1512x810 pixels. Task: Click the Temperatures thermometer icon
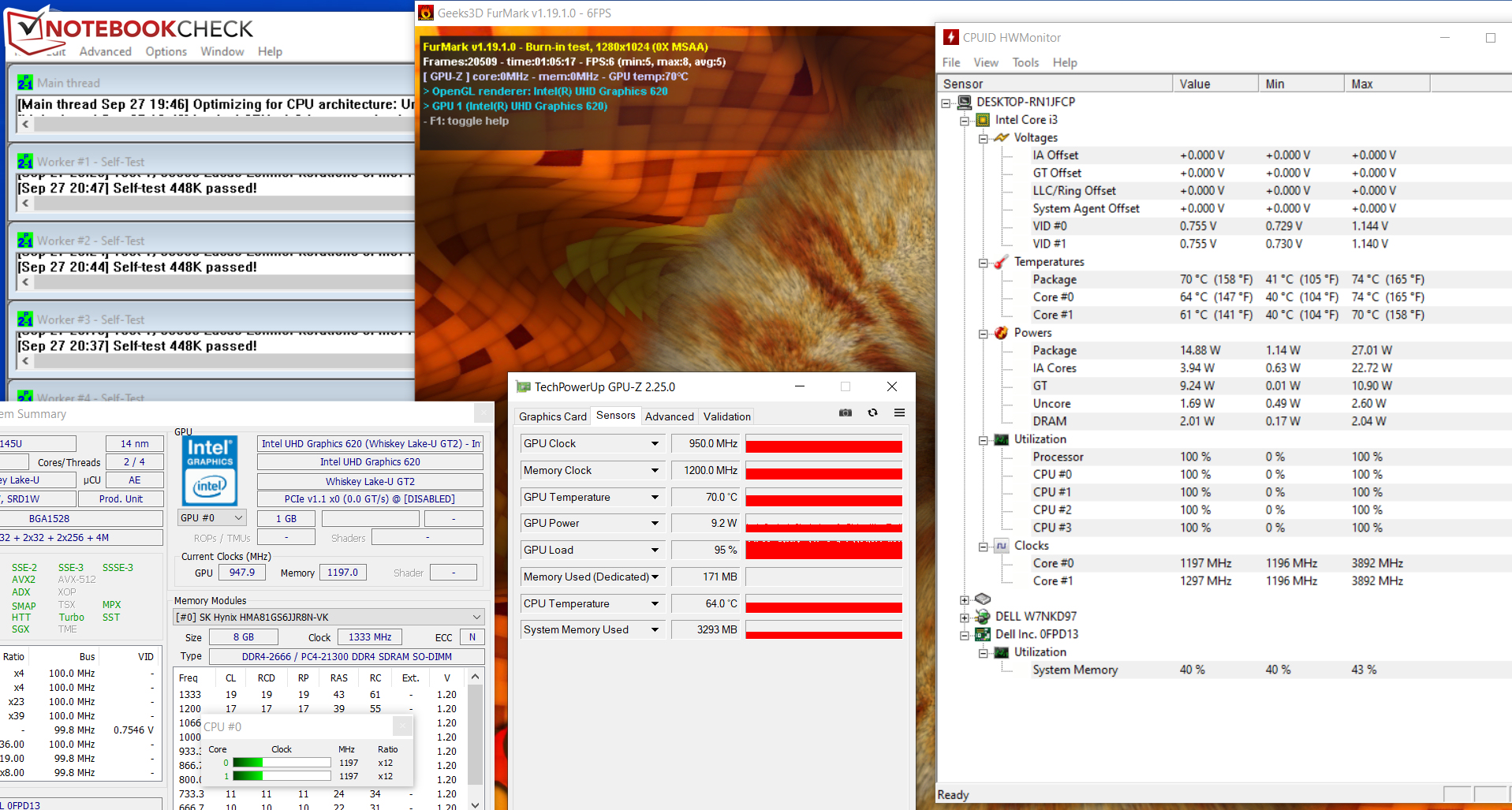click(1002, 262)
